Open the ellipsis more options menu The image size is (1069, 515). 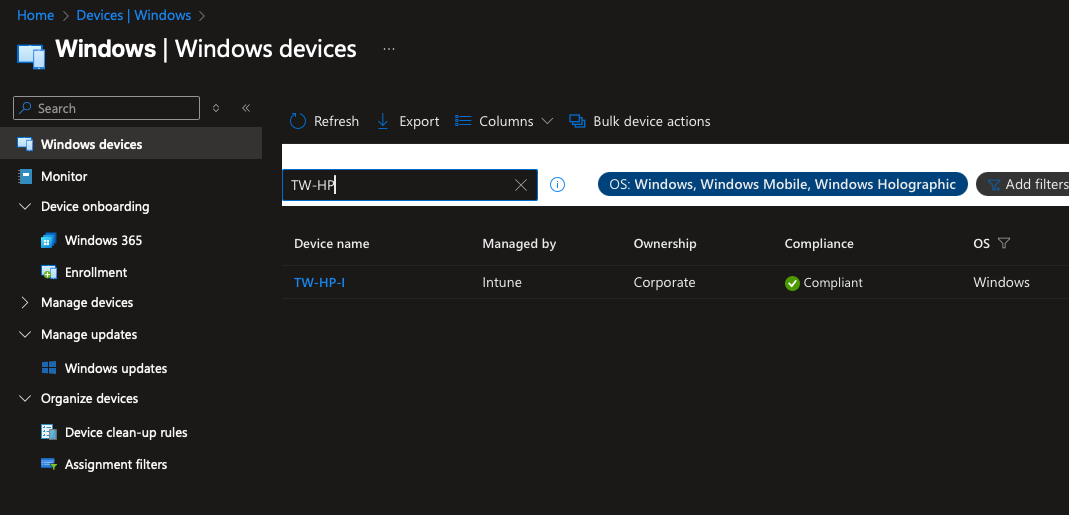(389, 48)
